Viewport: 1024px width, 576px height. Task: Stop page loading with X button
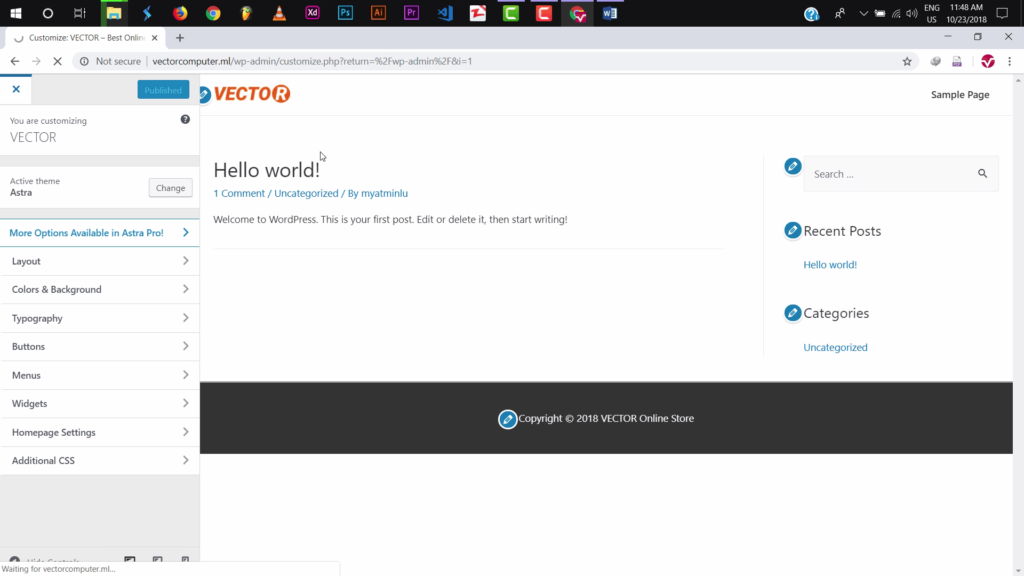point(57,61)
